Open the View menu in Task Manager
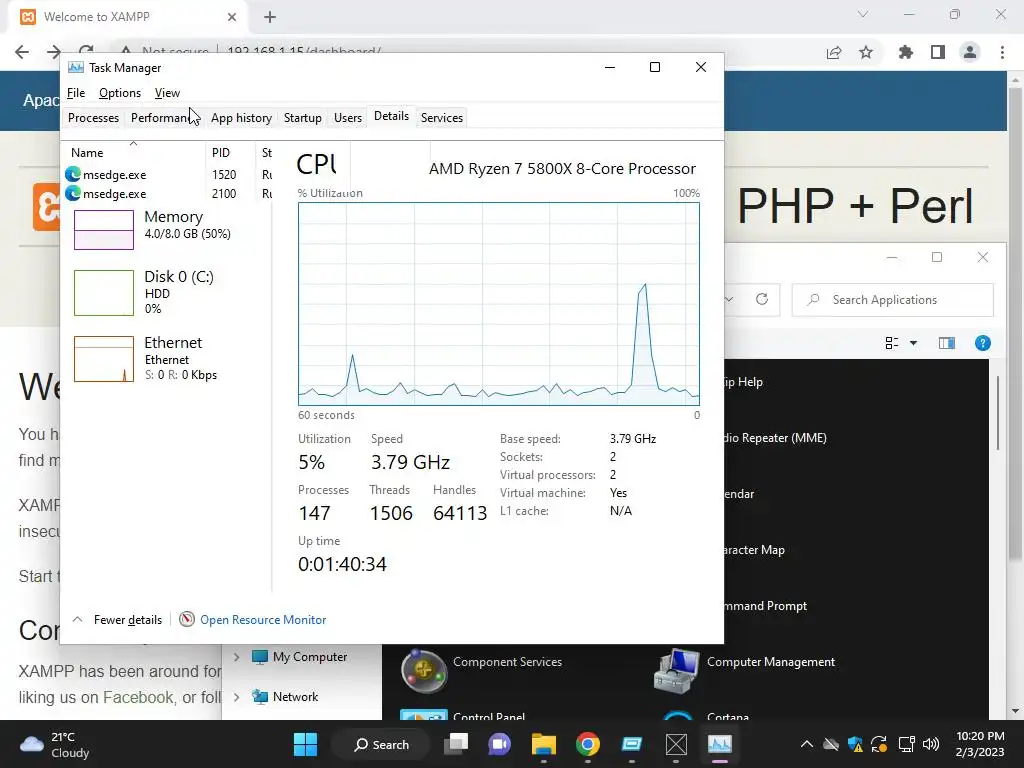 click(x=167, y=93)
